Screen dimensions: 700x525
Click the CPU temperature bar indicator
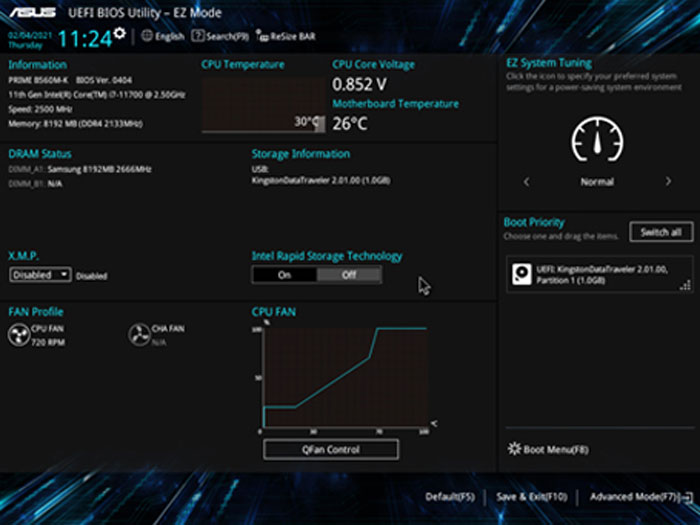point(320,124)
